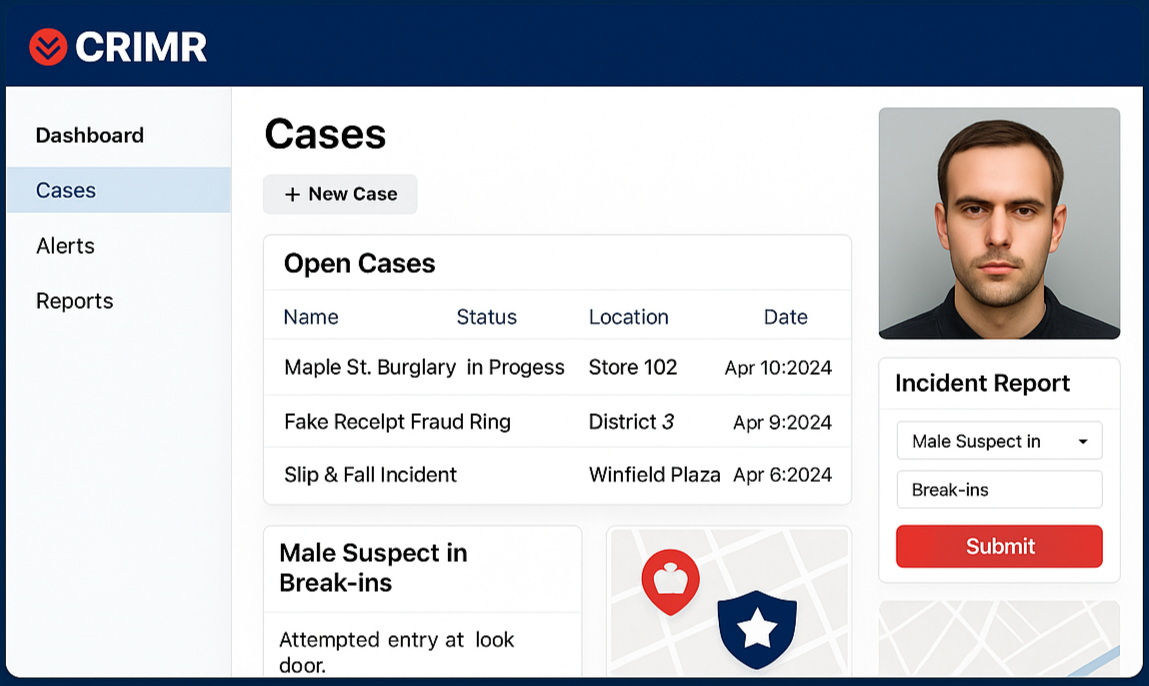
Task: Click the Open Cases heading
Action: coord(359,263)
